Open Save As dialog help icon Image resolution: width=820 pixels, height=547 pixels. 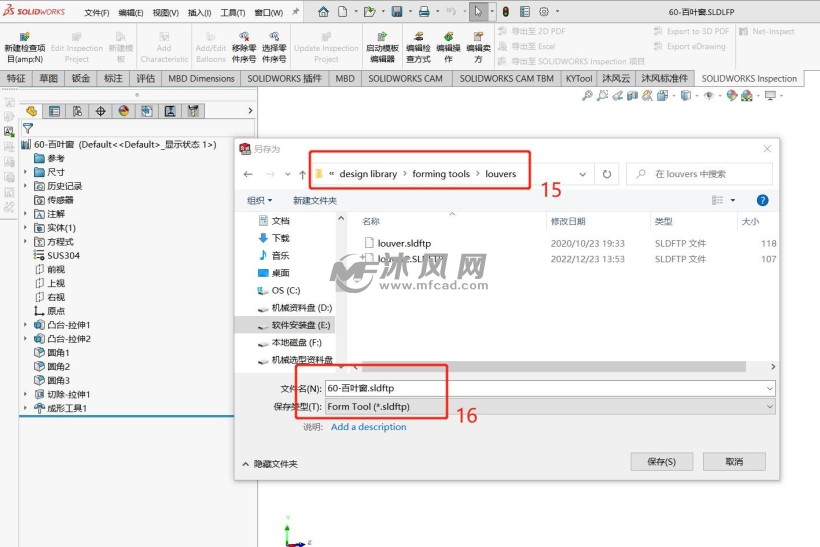[762, 200]
